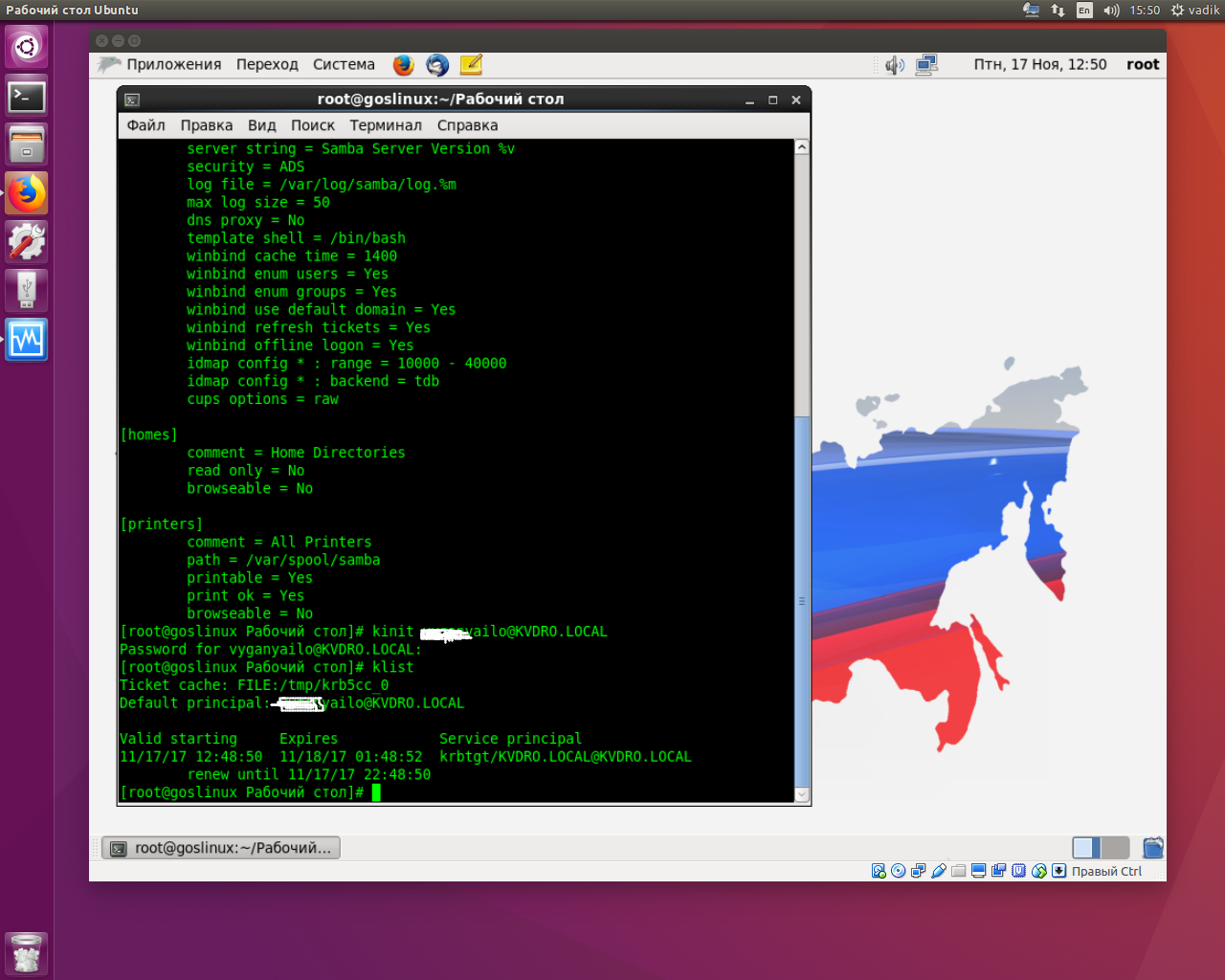Screen dimensions: 1225x980
Task: Click terminal vertical scrollbar thumb
Action: pyautogui.click(x=802, y=601)
